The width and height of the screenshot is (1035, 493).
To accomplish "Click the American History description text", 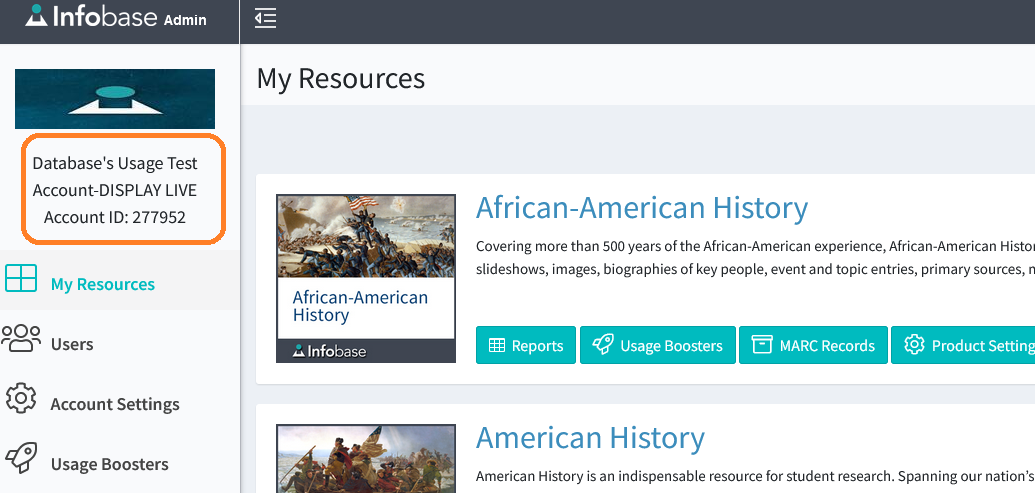I will tap(755, 476).
